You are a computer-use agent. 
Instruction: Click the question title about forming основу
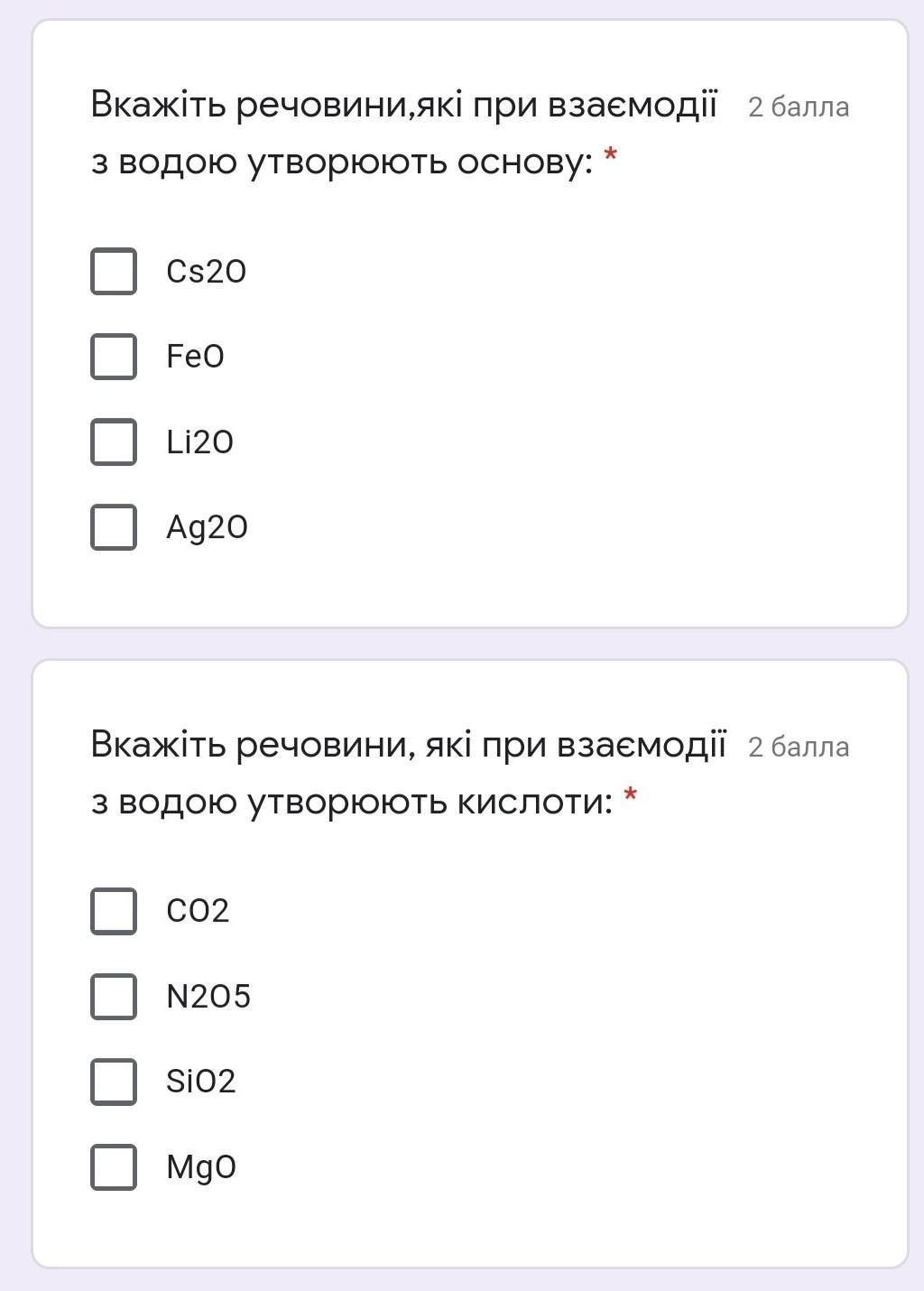tap(403, 134)
